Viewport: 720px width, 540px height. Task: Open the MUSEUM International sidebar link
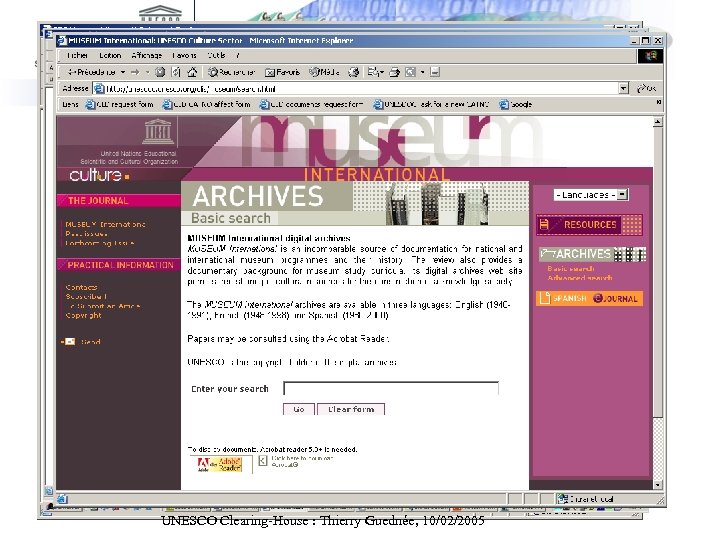pos(105,224)
